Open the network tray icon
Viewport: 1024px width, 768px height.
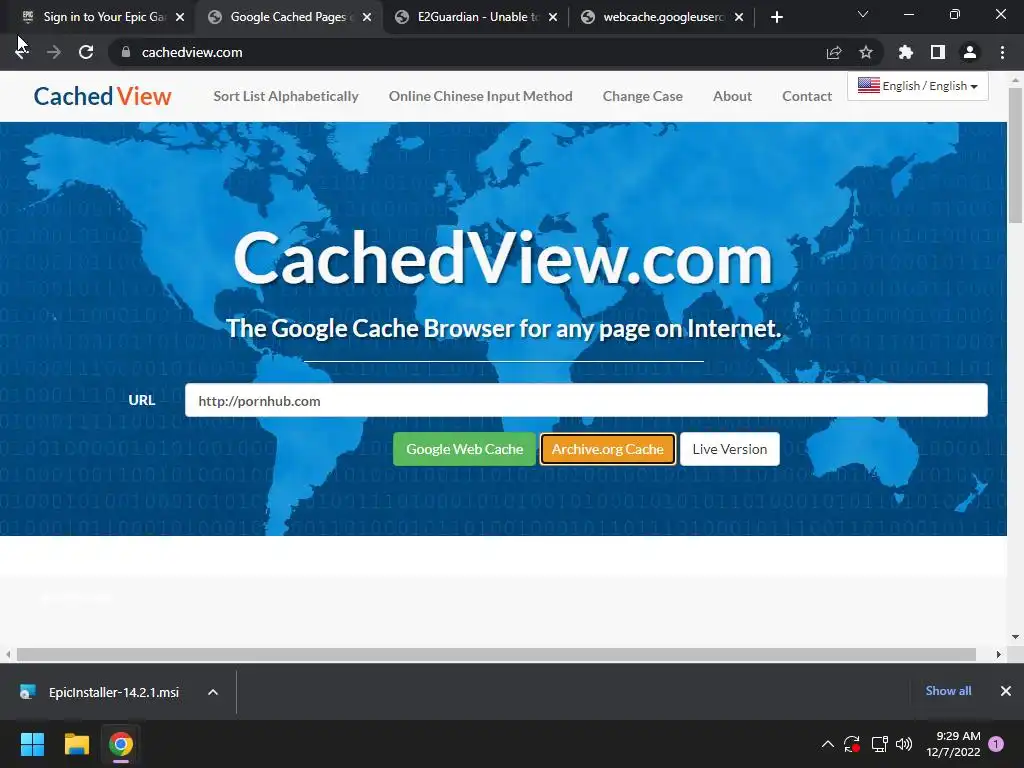point(880,744)
